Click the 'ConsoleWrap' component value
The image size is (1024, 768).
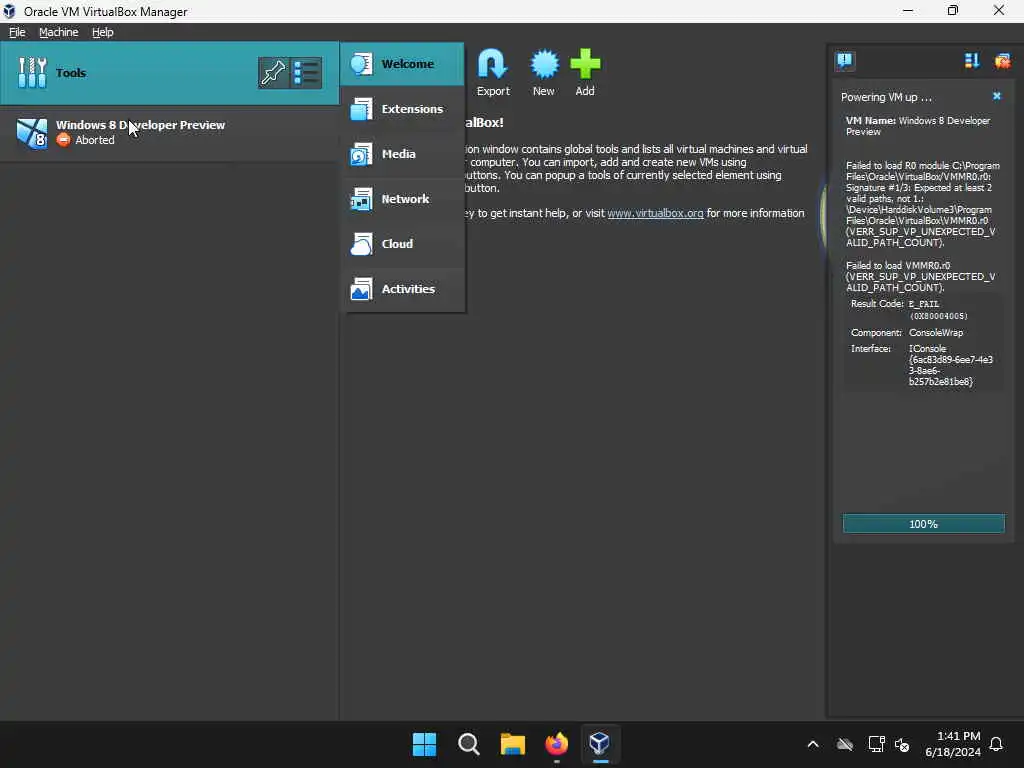point(936,332)
